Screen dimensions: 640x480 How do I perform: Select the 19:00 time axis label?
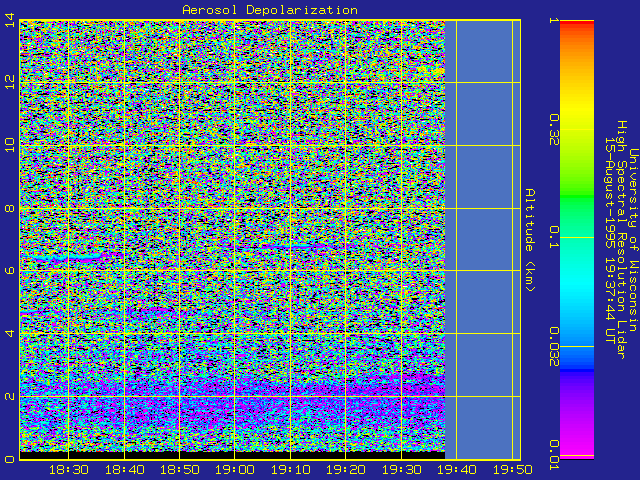point(235,470)
